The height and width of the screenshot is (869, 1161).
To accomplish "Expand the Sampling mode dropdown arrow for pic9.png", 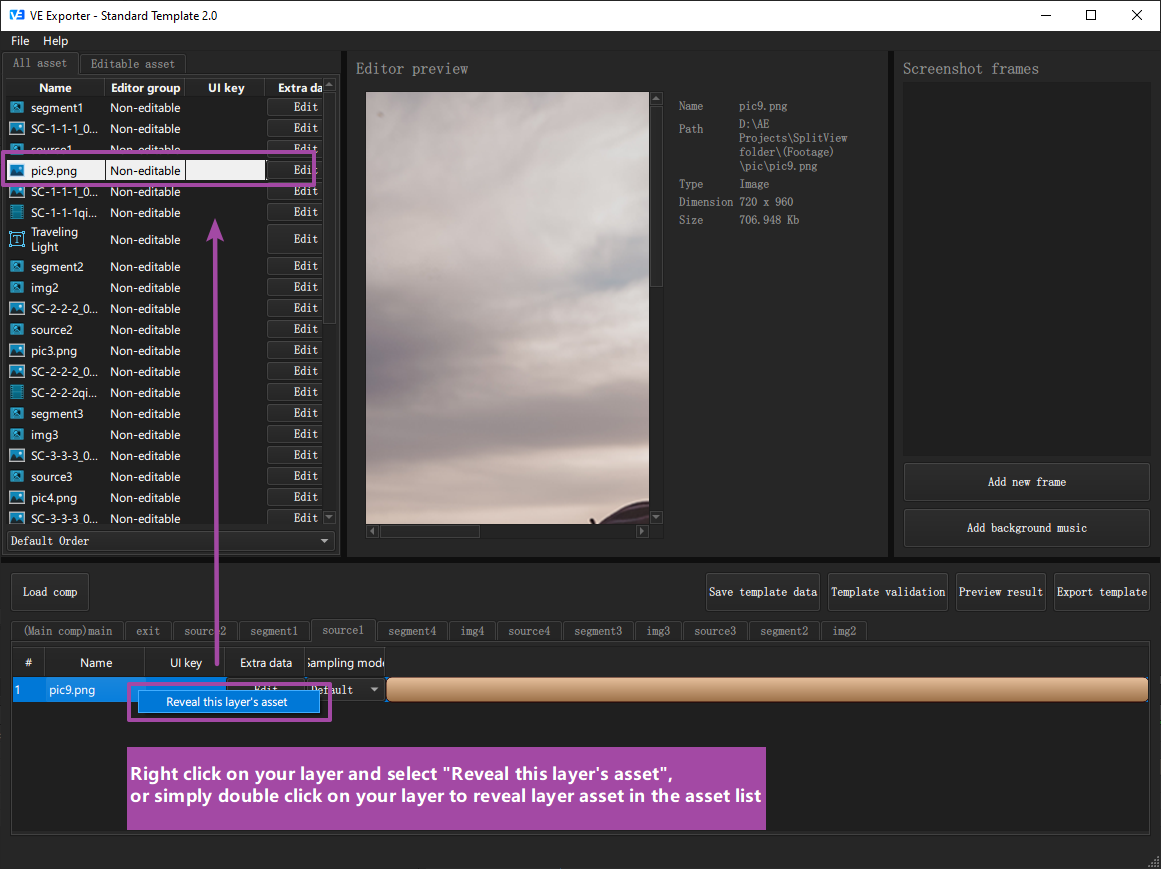I will click(375, 690).
